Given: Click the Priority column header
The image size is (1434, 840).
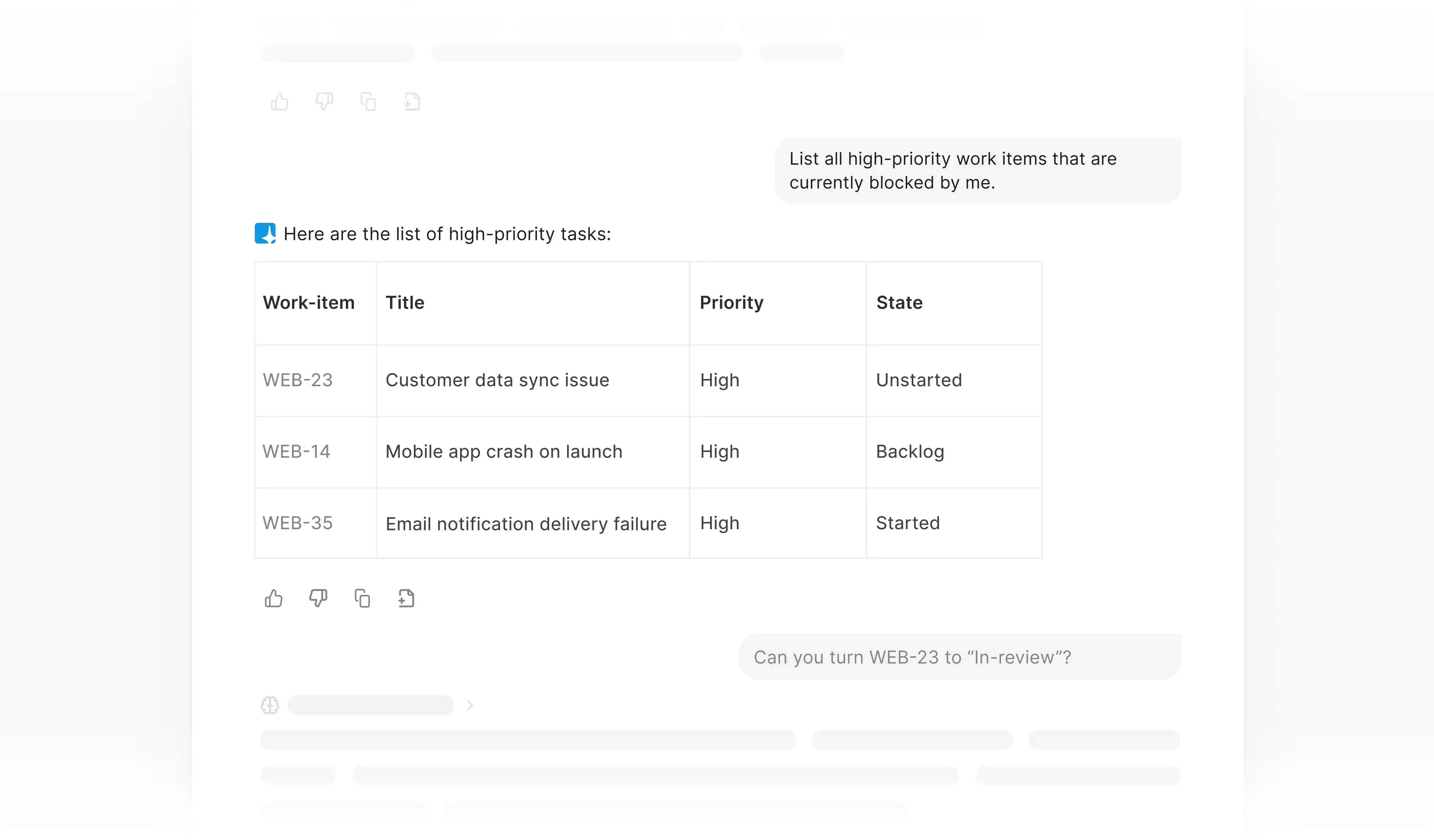Looking at the screenshot, I should tap(732, 302).
